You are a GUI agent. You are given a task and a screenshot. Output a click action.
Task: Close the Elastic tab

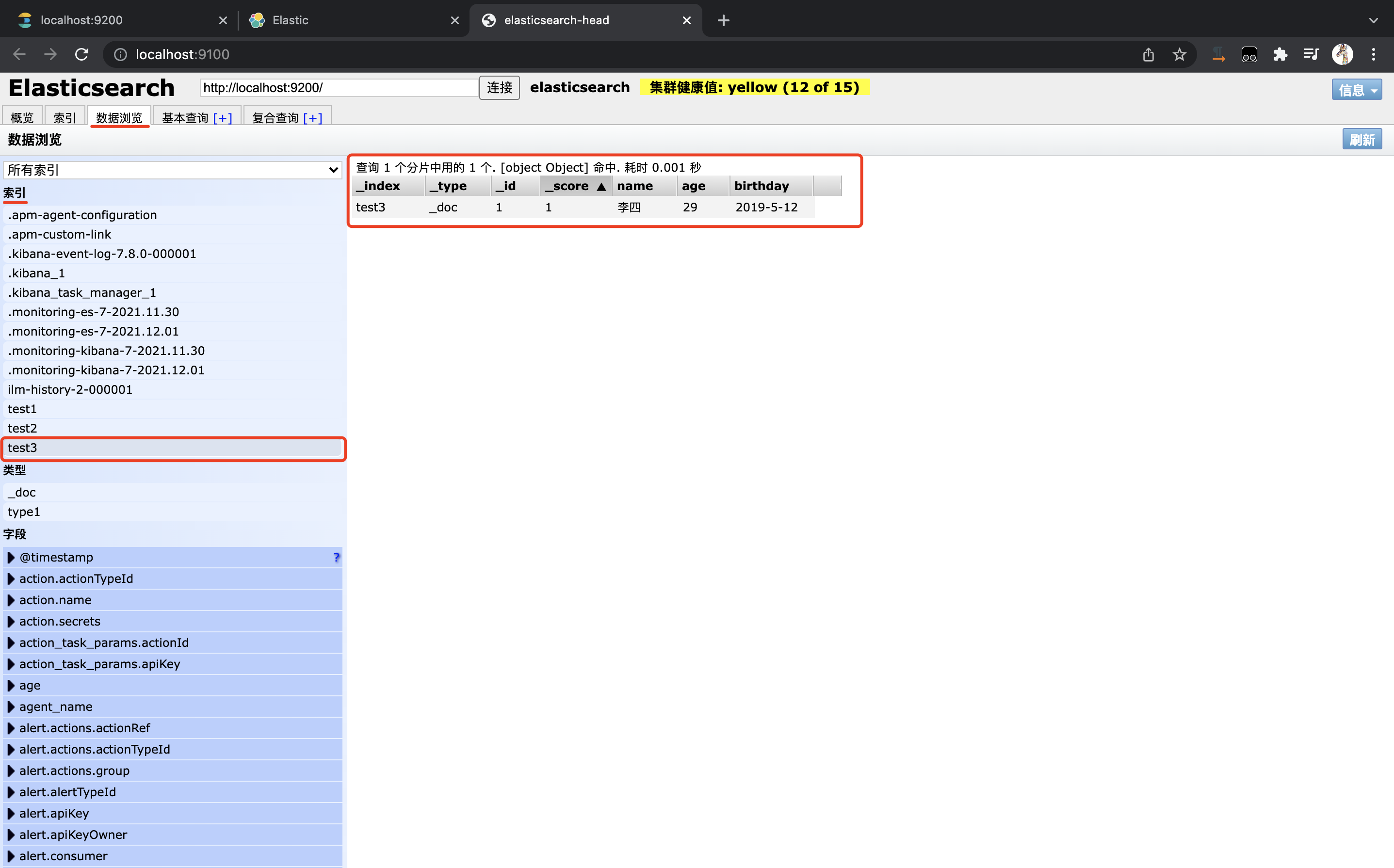point(454,21)
